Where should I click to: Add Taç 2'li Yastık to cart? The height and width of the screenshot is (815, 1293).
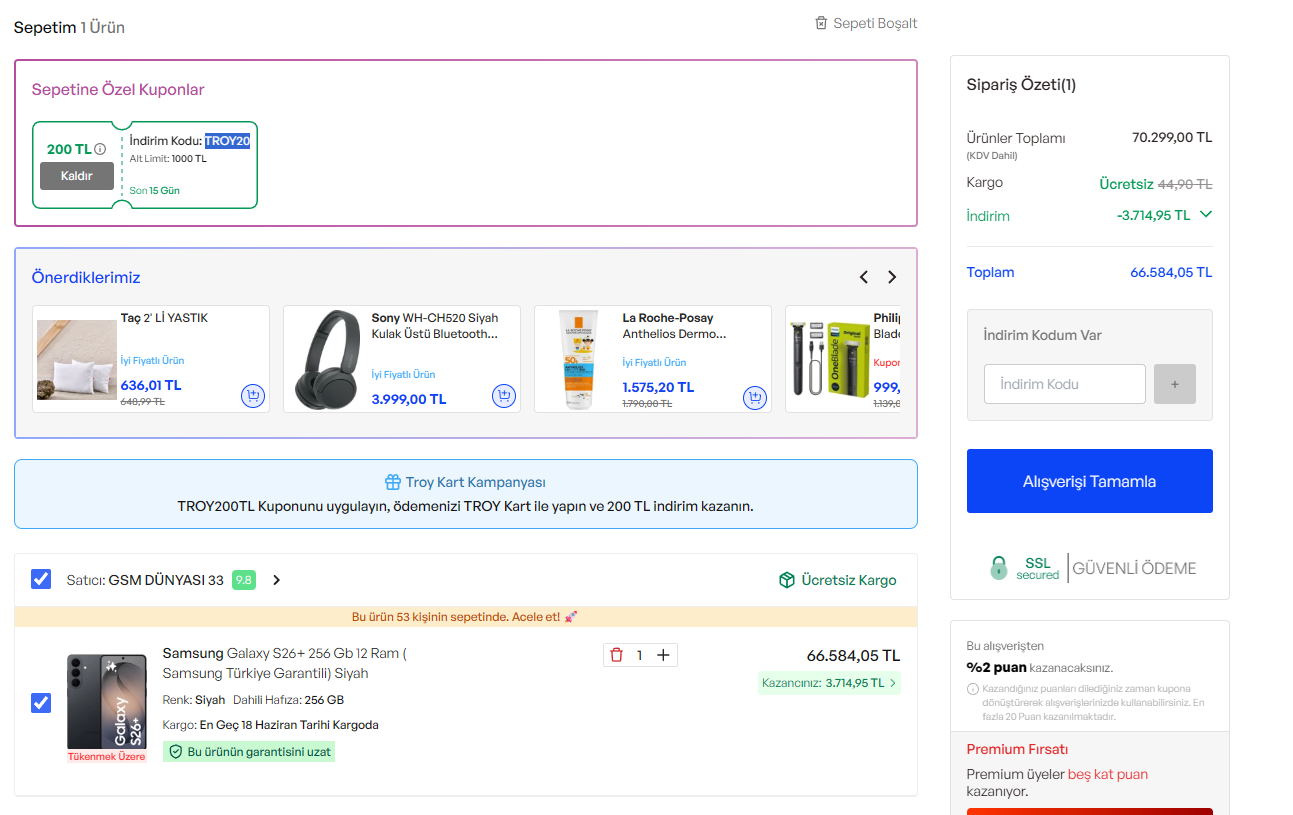point(253,397)
